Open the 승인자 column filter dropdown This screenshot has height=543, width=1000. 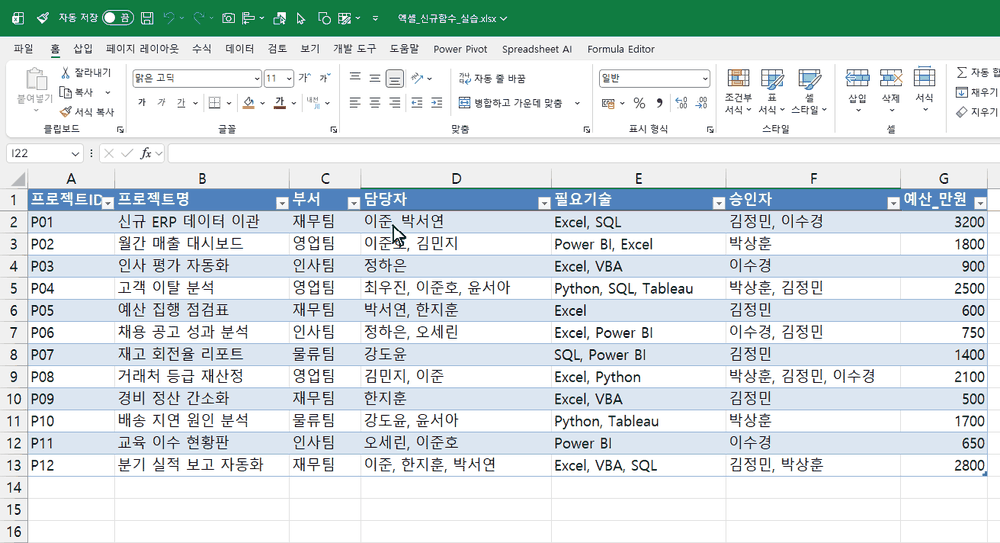point(893,203)
